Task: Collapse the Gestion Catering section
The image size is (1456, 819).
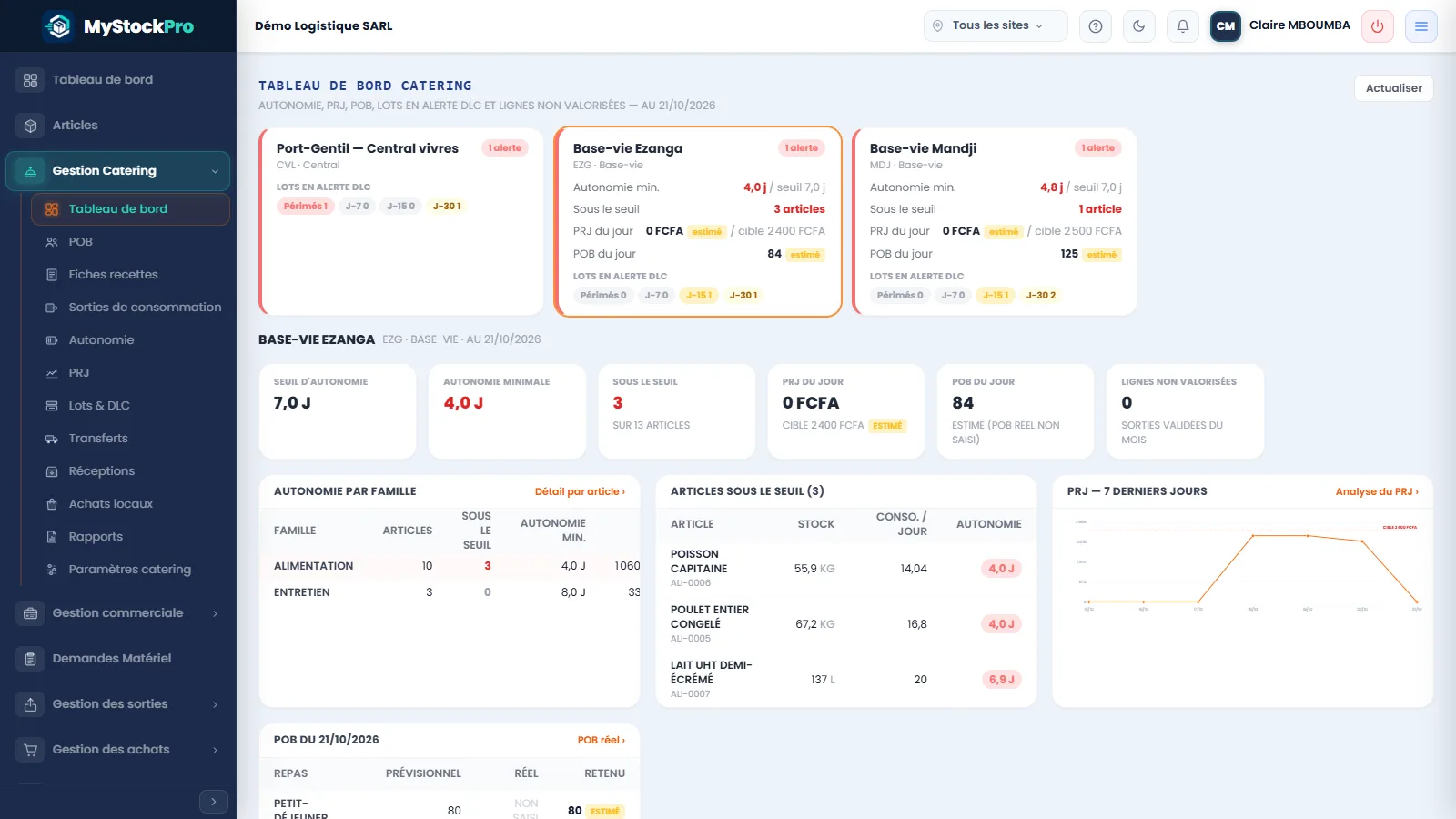Action: coord(117,171)
